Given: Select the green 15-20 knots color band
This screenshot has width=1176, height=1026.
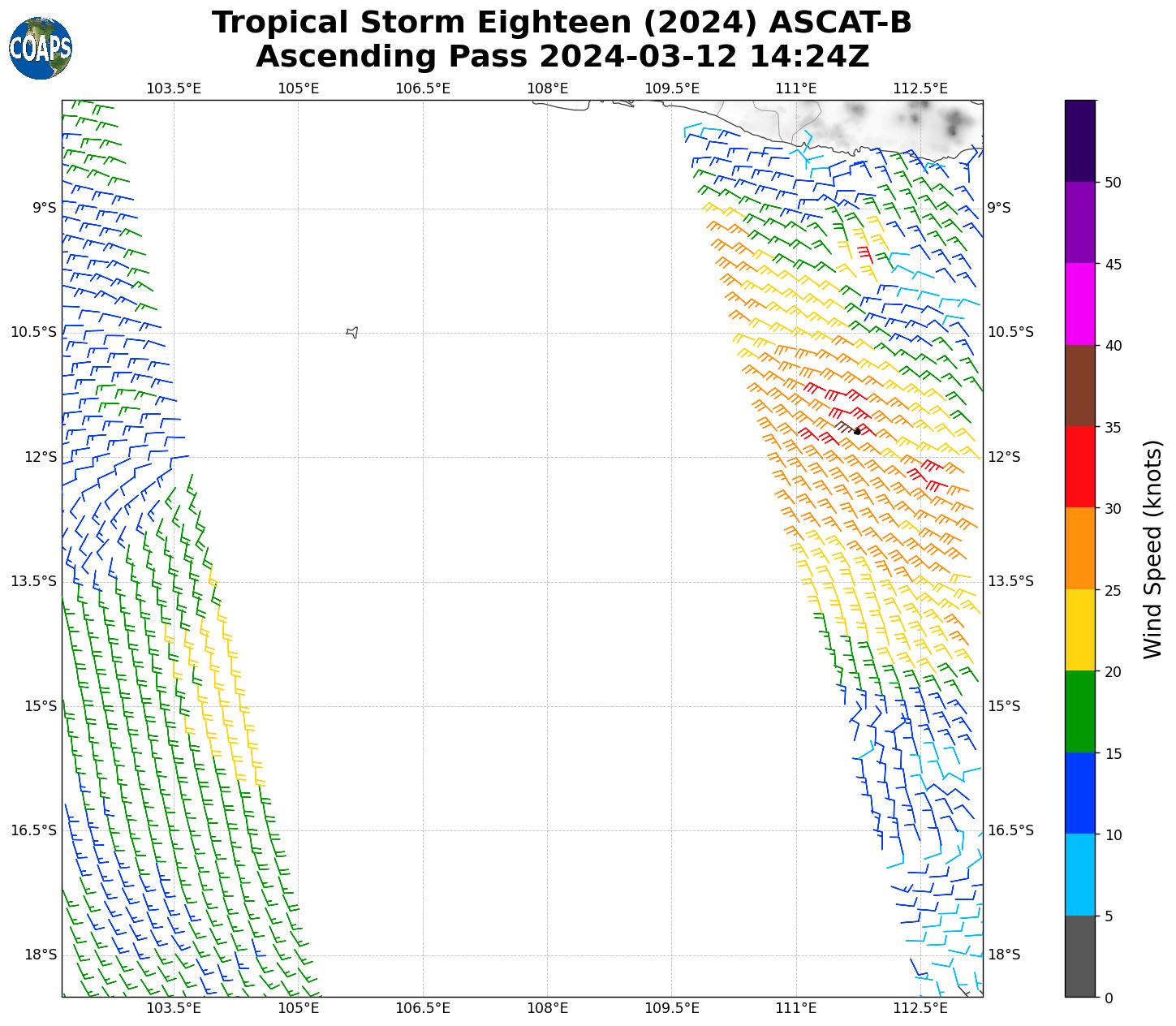Looking at the screenshot, I should (x=1079, y=712).
